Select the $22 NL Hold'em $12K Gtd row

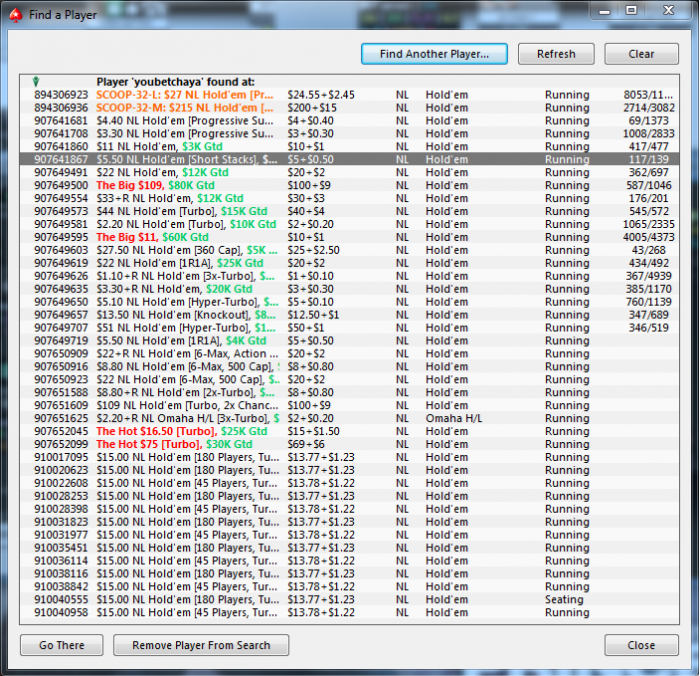pyautogui.click(x=350, y=172)
